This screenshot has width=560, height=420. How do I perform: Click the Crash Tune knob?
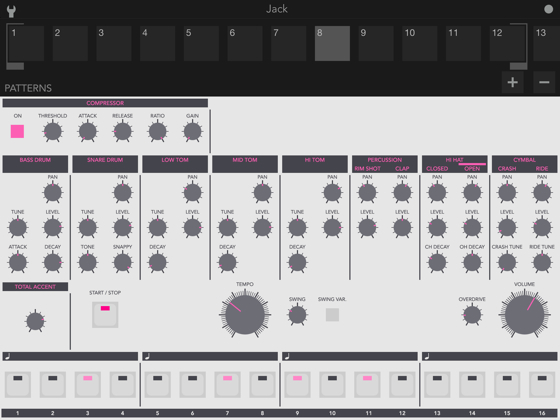[507, 262]
